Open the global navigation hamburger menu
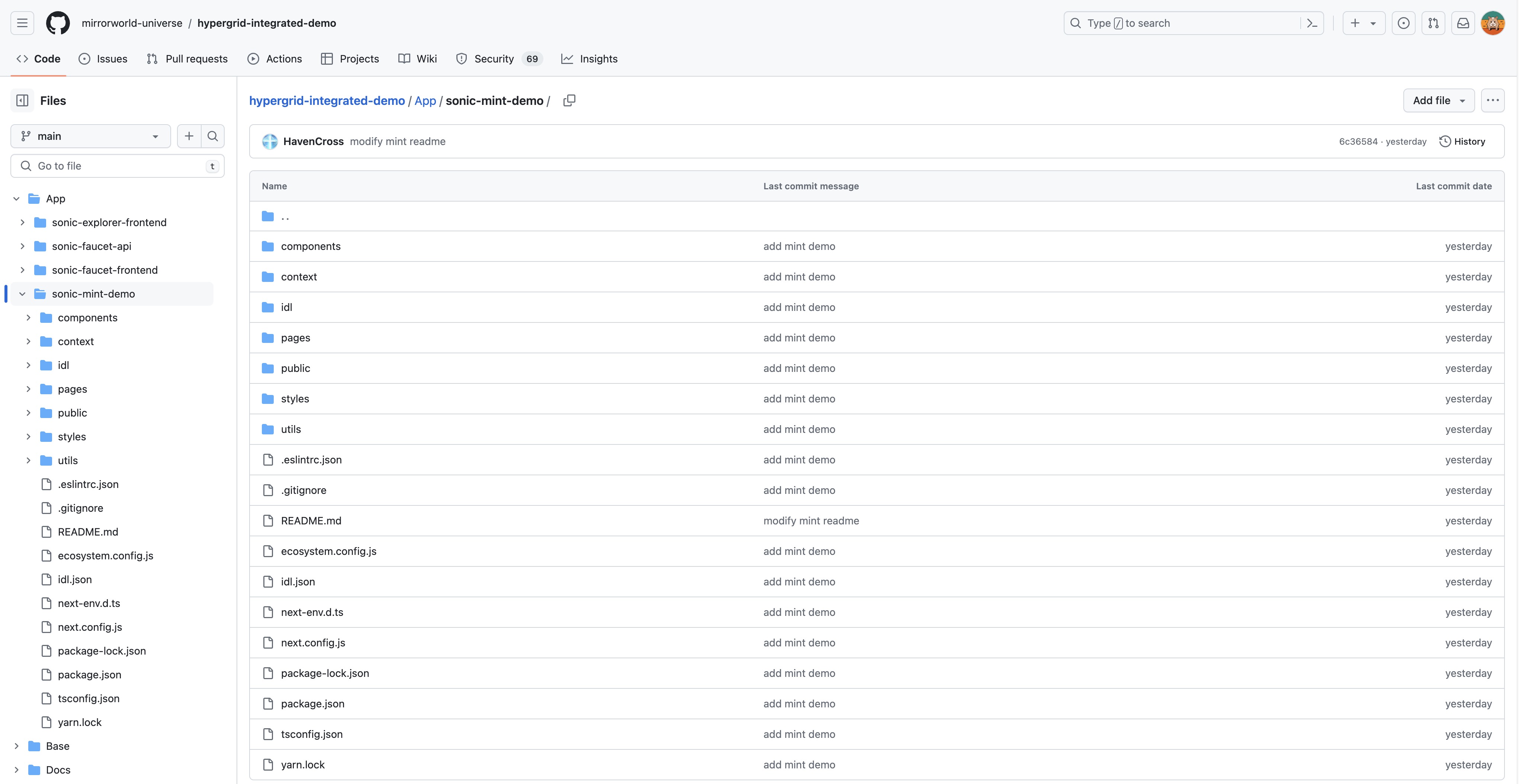1519x784 pixels. [x=22, y=23]
